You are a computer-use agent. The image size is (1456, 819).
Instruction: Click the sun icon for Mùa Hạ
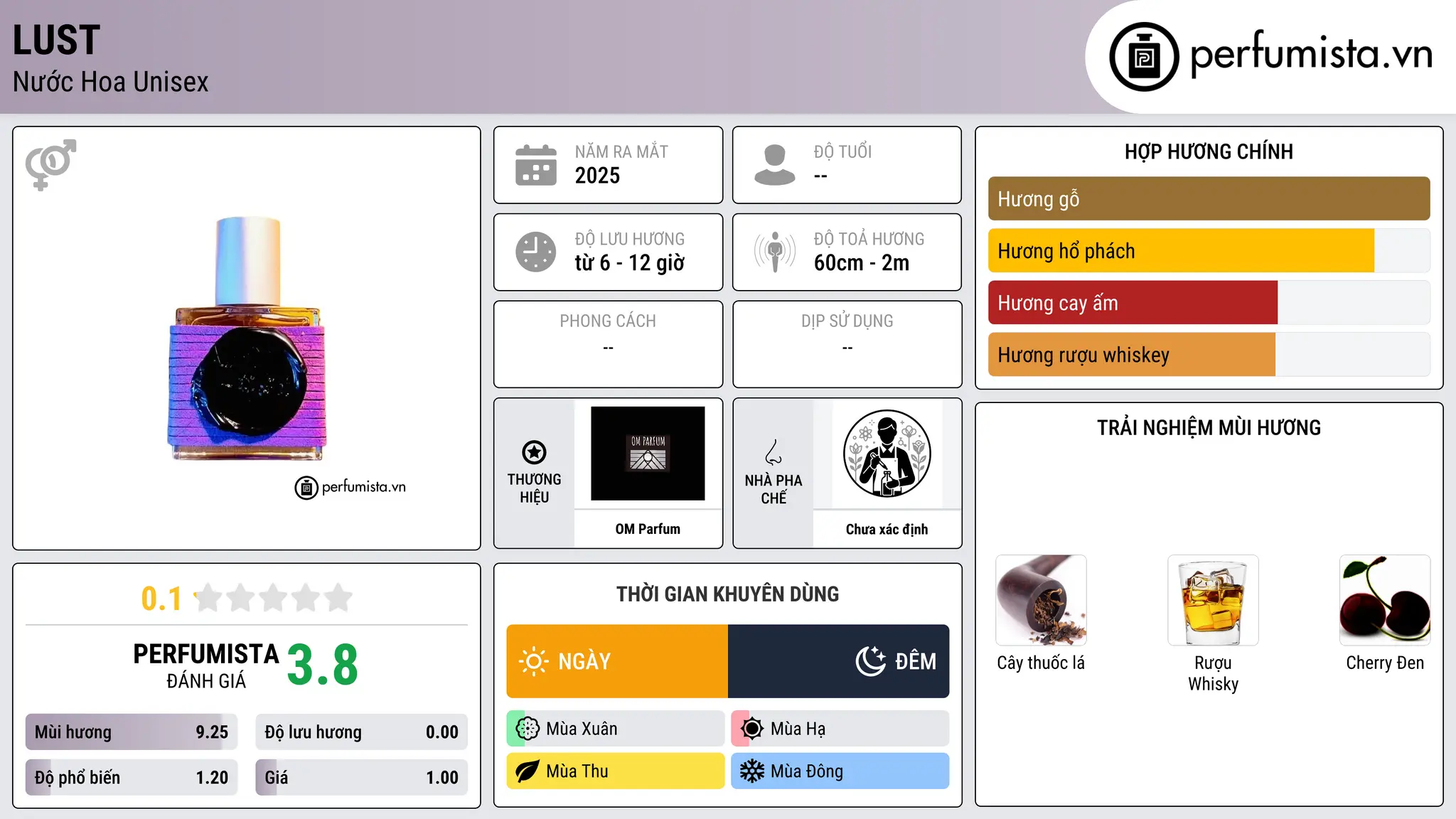click(751, 729)
